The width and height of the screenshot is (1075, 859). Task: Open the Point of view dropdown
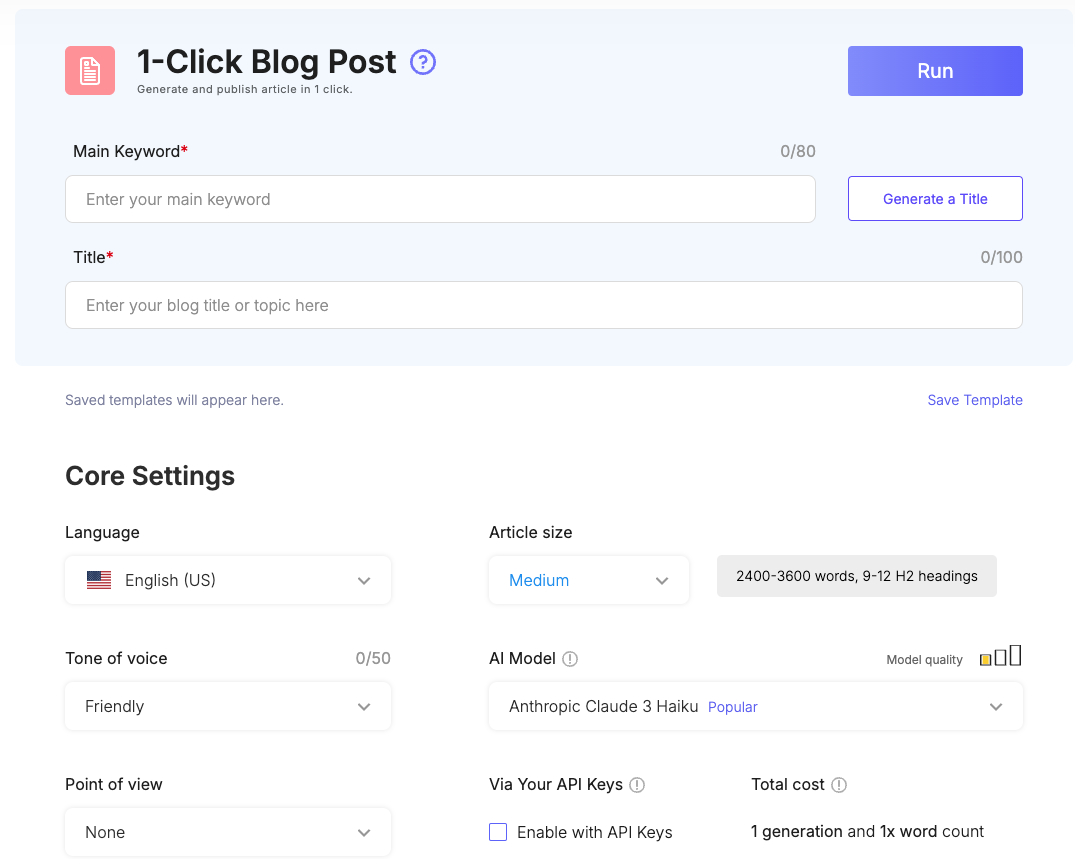pyautogui.click(x=227, y=831)
